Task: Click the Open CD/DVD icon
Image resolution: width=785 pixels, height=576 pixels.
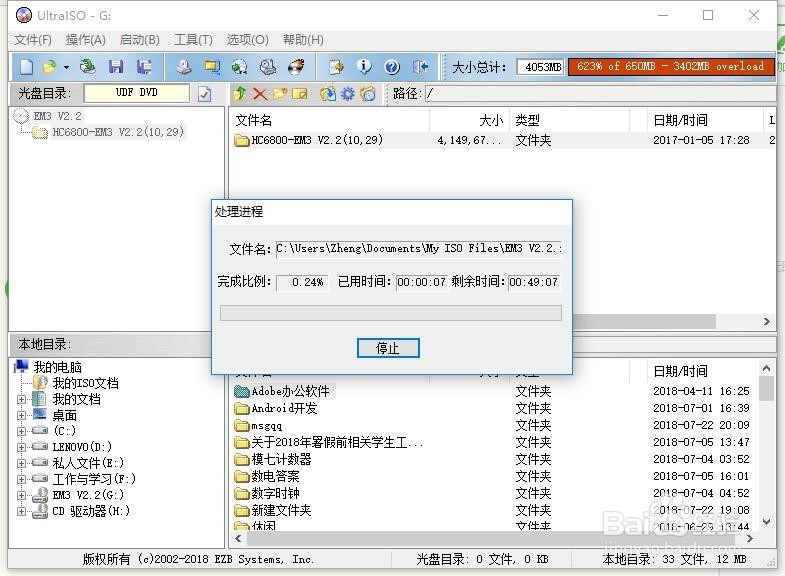Action: tap(88, 67)
